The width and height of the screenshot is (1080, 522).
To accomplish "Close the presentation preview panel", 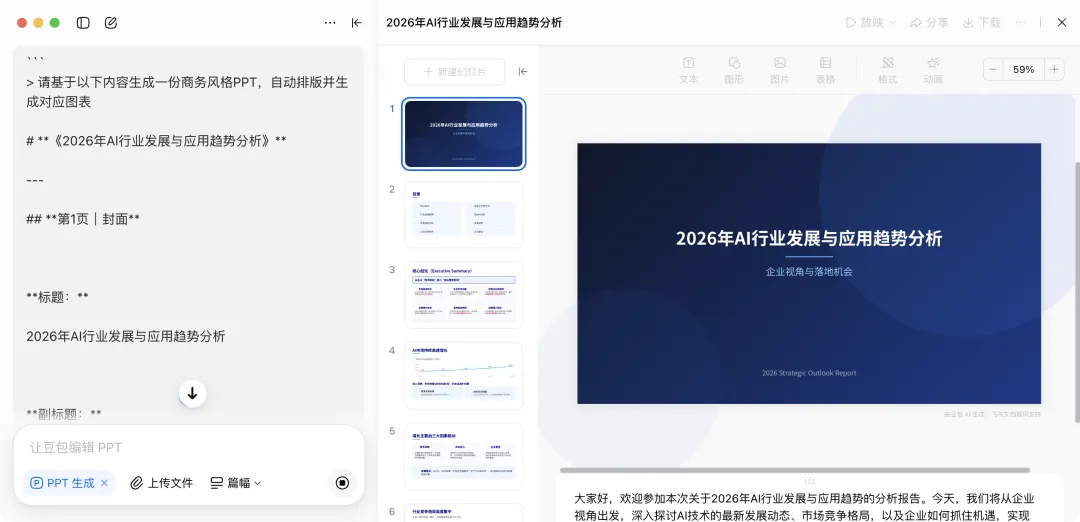I will click(1062, 23).
